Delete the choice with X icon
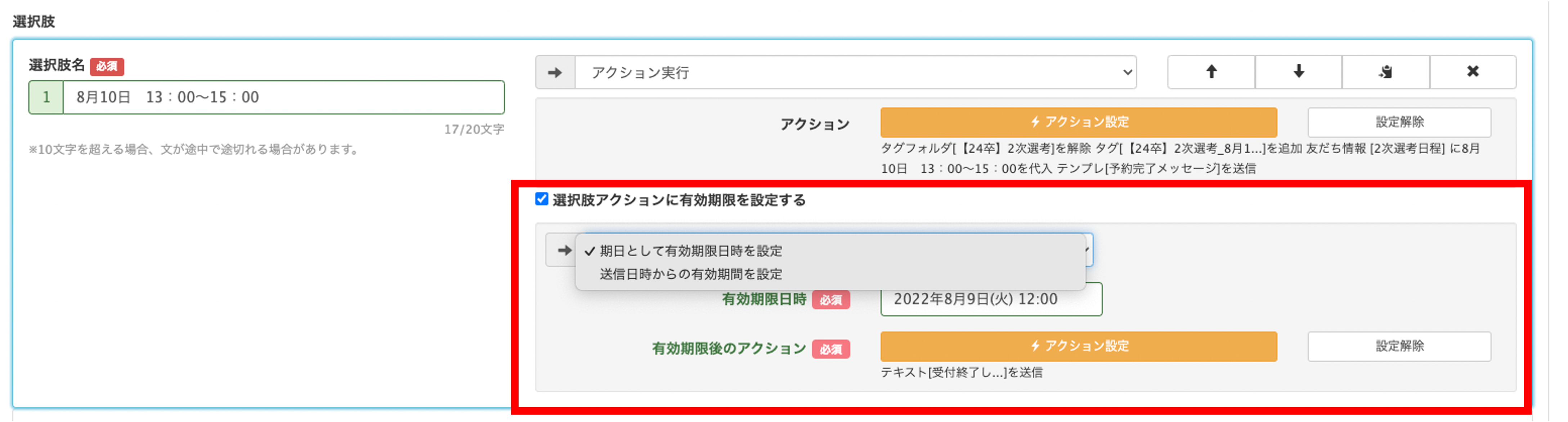The height and width of the screenshot is (422, 1568). coord(1473,72)
